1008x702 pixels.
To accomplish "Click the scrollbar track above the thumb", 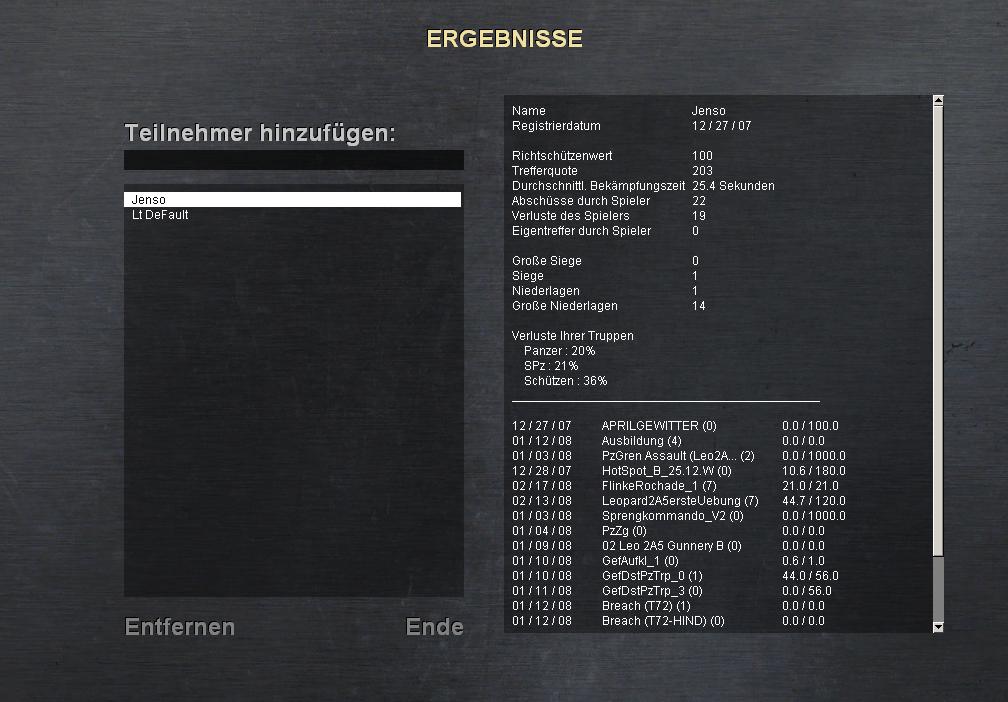I will point(938,330).
